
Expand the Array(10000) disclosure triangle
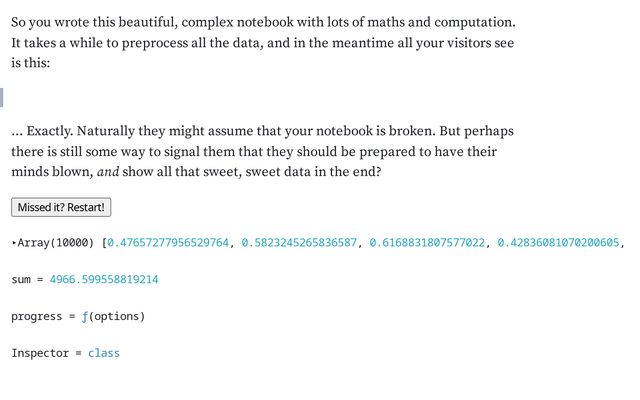coord(14,243)
